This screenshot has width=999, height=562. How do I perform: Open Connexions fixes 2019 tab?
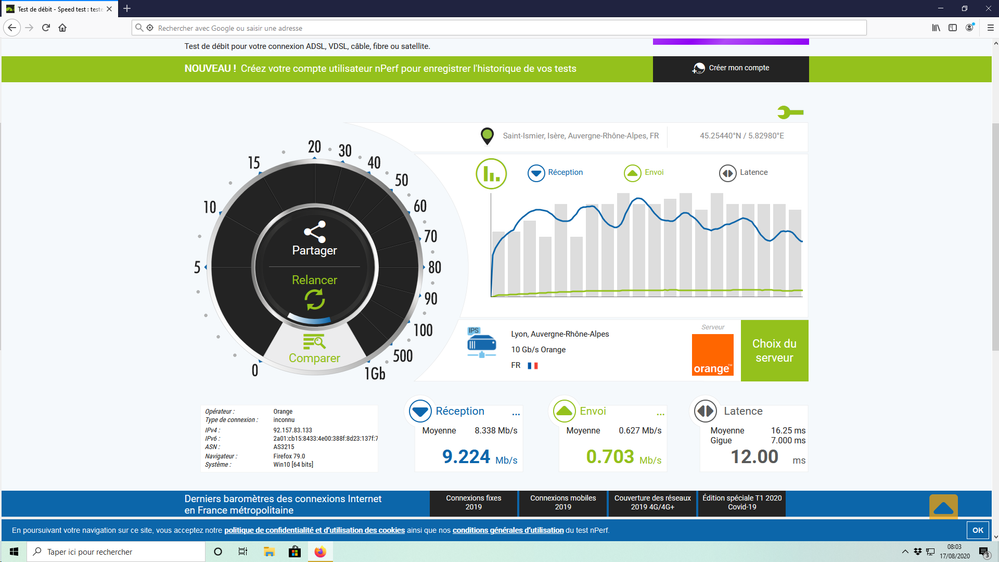coord(473,503)
